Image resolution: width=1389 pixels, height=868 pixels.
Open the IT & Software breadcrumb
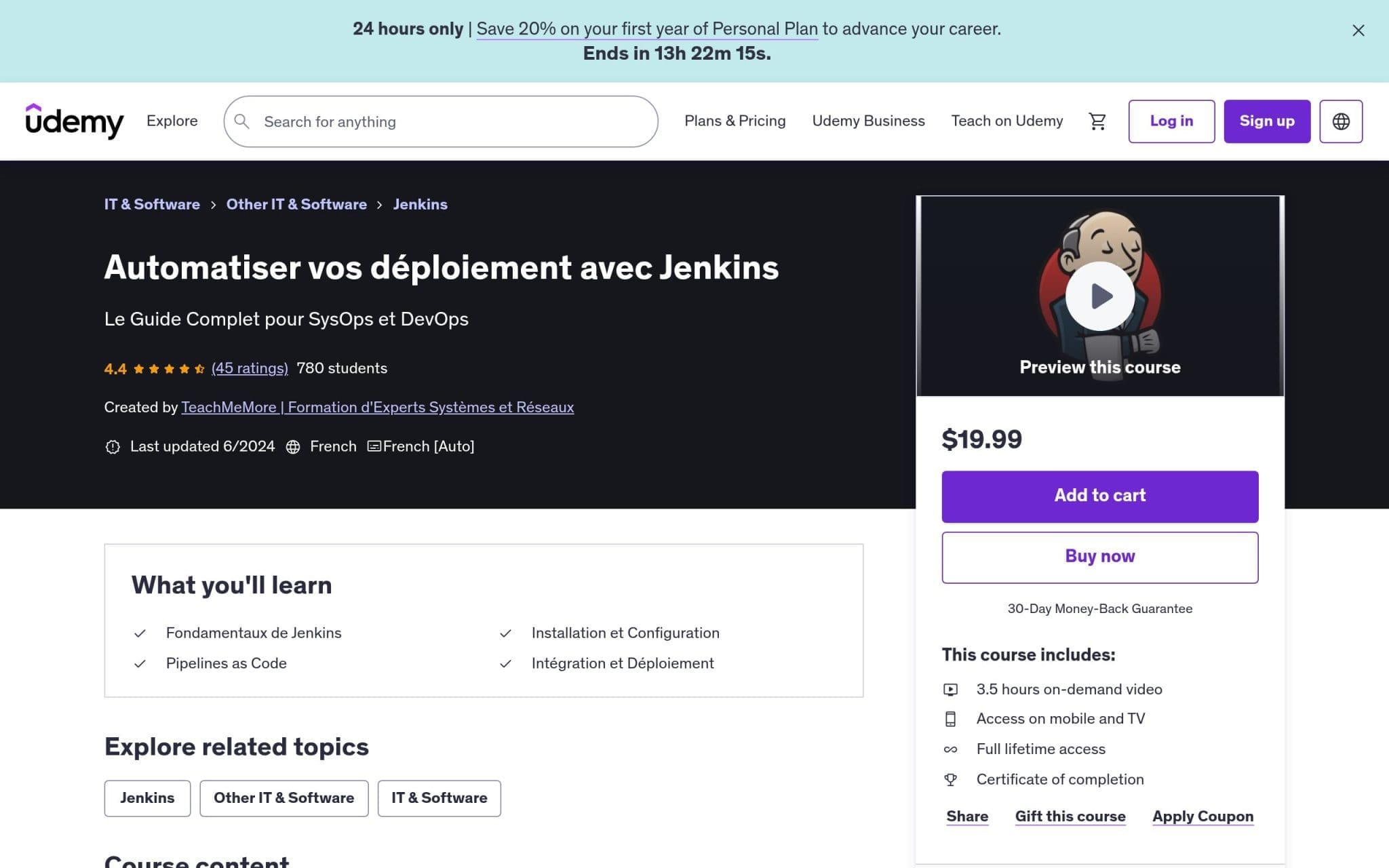coord(152,204)
